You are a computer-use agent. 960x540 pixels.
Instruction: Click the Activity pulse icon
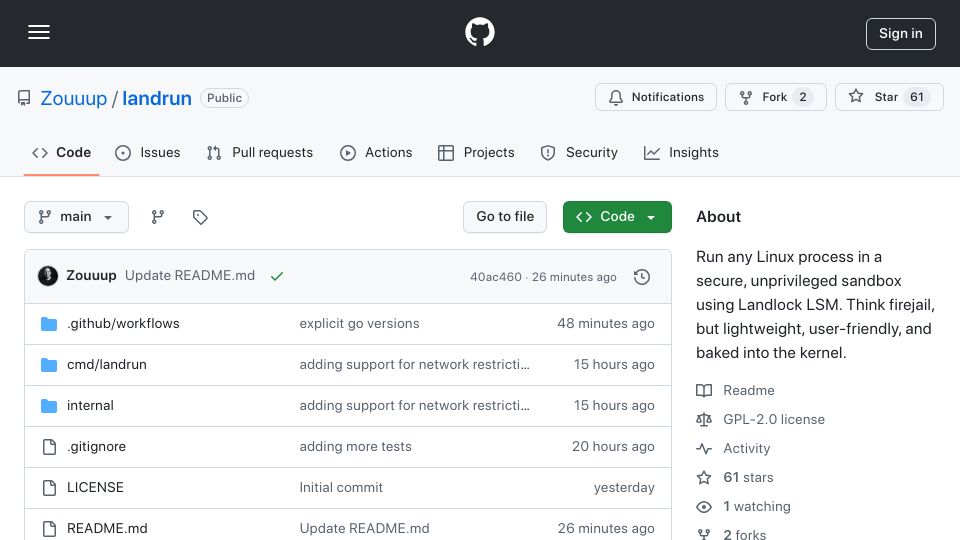(704, 449)
